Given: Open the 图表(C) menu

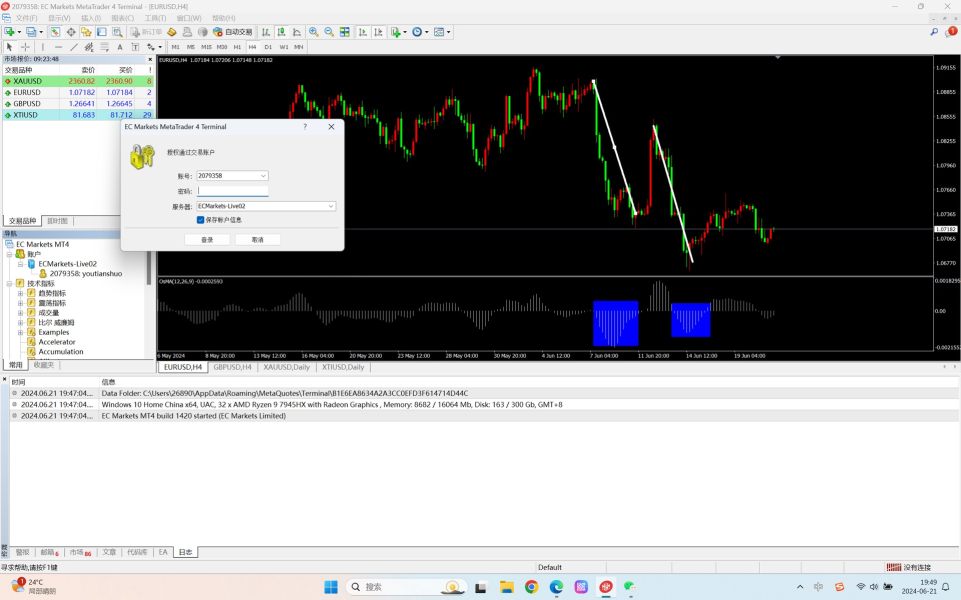Looking at the screenshot, I should (x=123, y=18).
